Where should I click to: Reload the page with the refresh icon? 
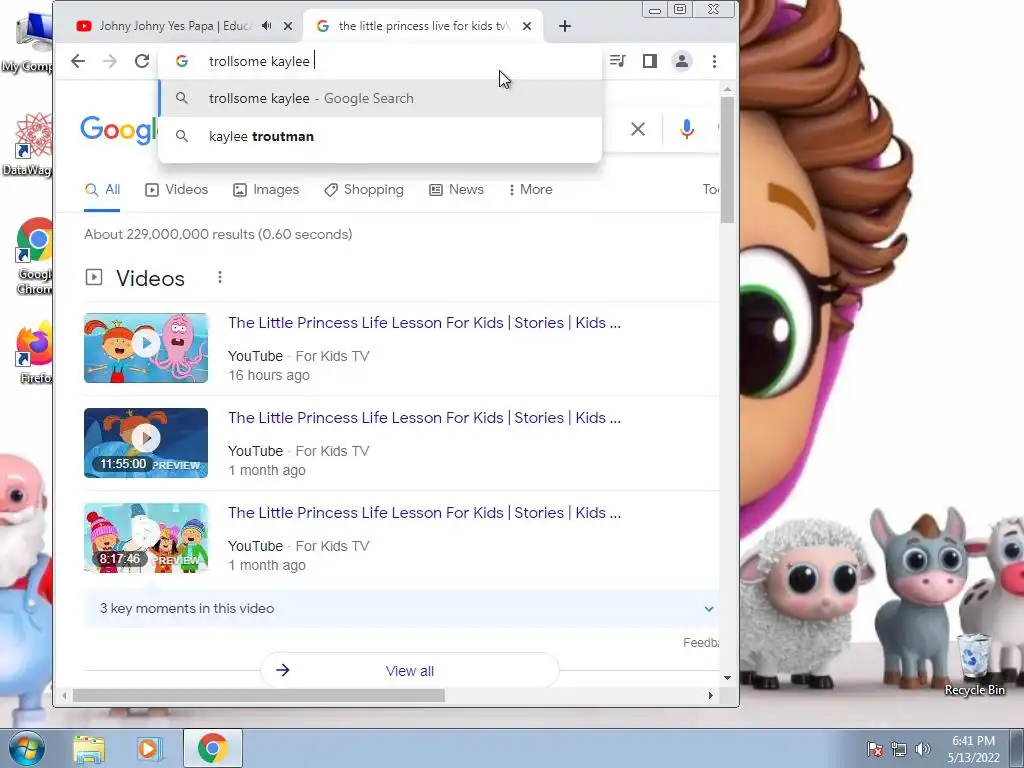click(x=142, y=61)
